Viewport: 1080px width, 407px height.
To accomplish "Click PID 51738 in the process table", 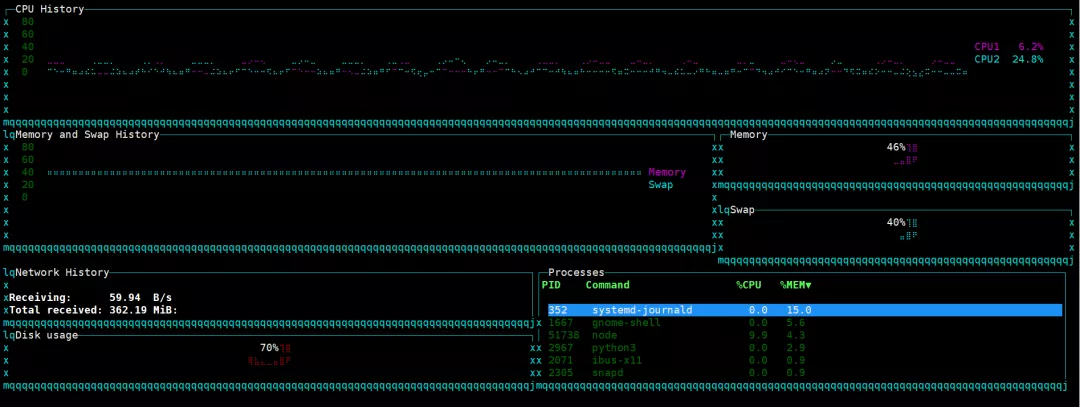I will [x=563, y=335].
